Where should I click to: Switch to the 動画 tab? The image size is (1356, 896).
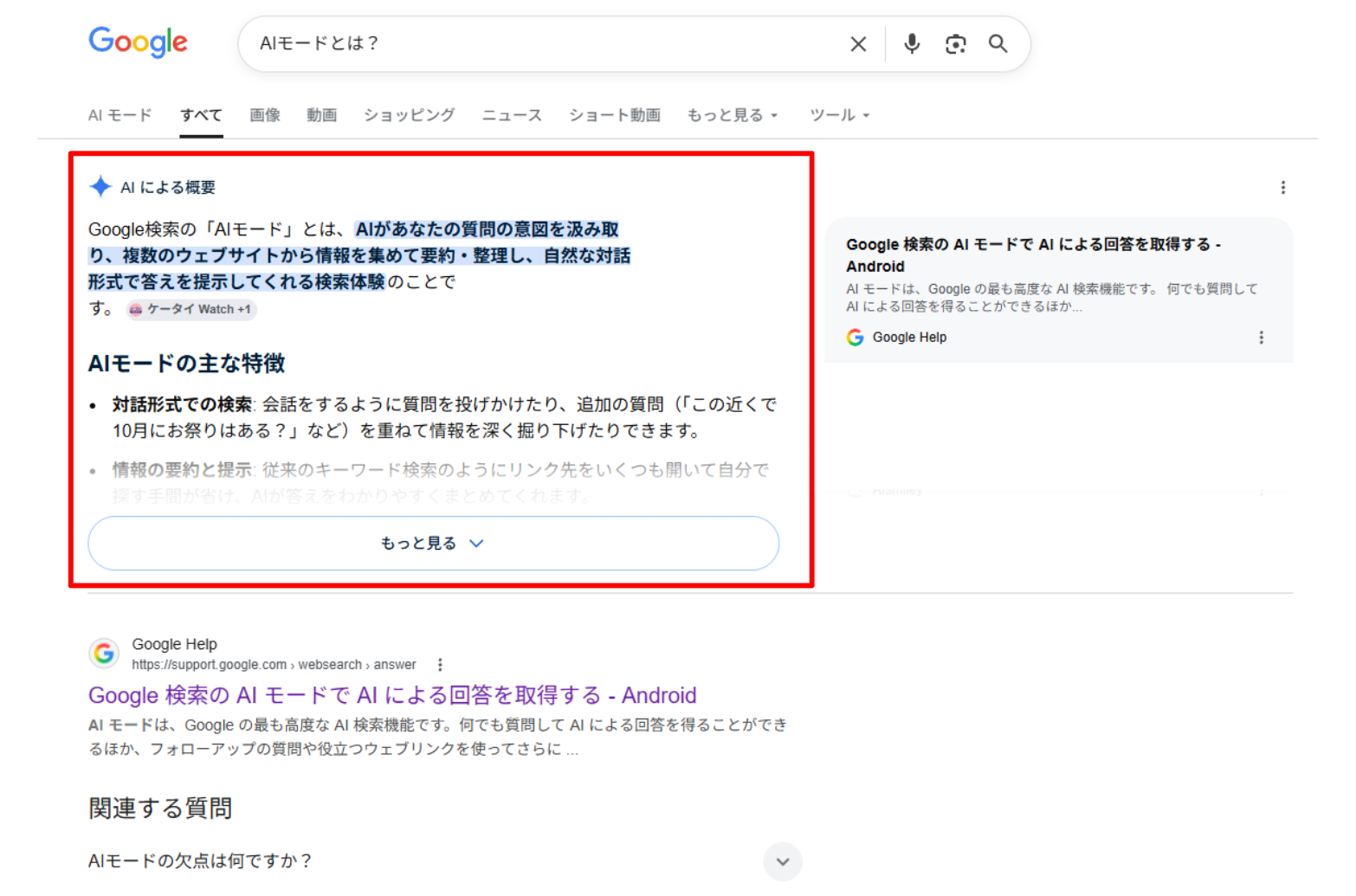click(321, 115)
